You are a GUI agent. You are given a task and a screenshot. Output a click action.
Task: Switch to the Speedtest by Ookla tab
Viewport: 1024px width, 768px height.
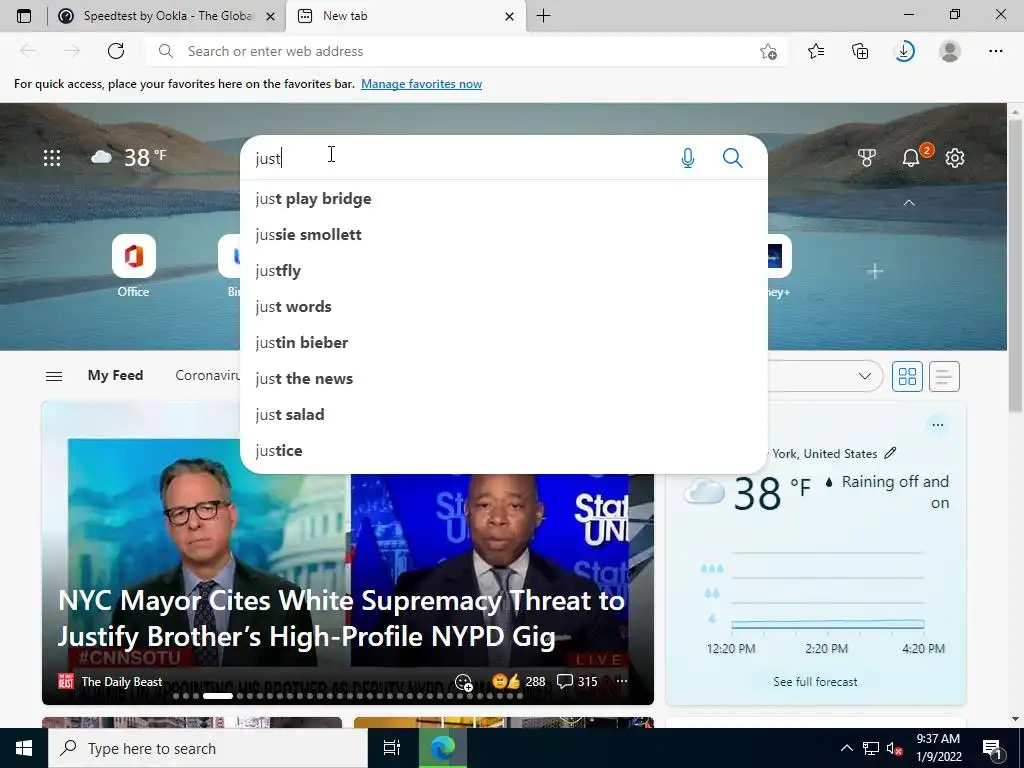tap(157, 16)
